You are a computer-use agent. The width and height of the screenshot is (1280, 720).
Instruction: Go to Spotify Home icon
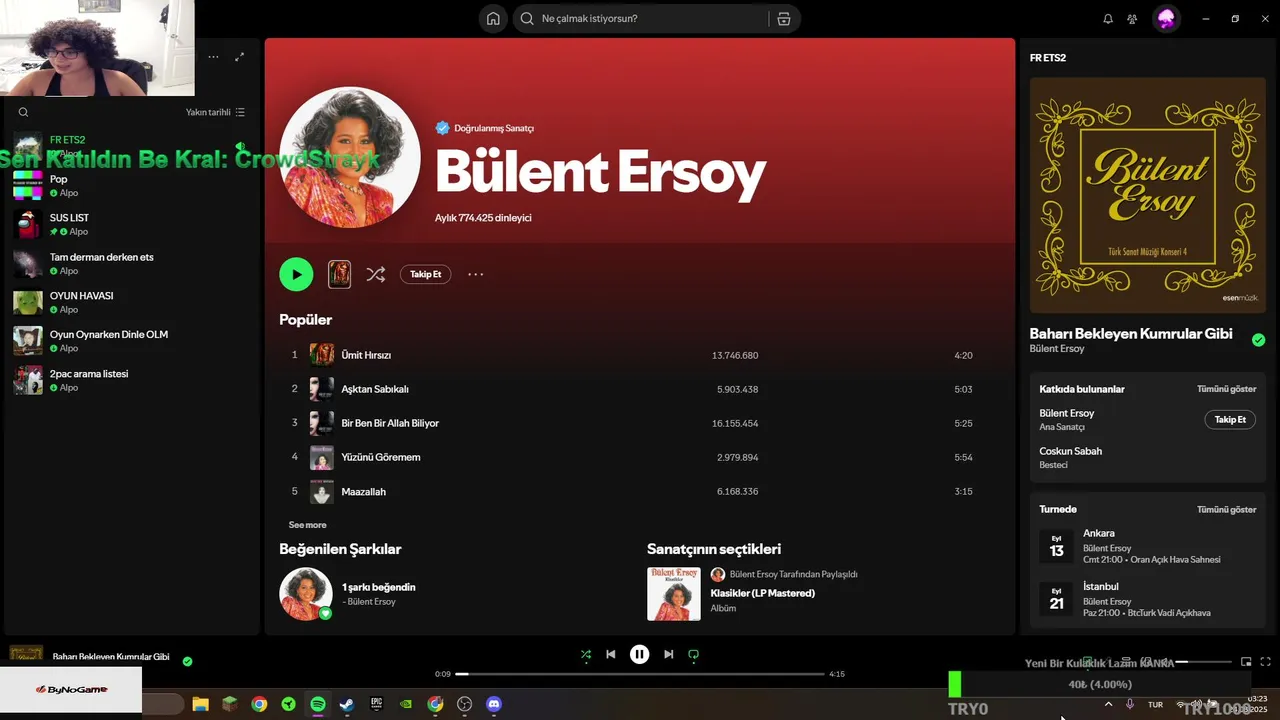(x=493, y=19)
